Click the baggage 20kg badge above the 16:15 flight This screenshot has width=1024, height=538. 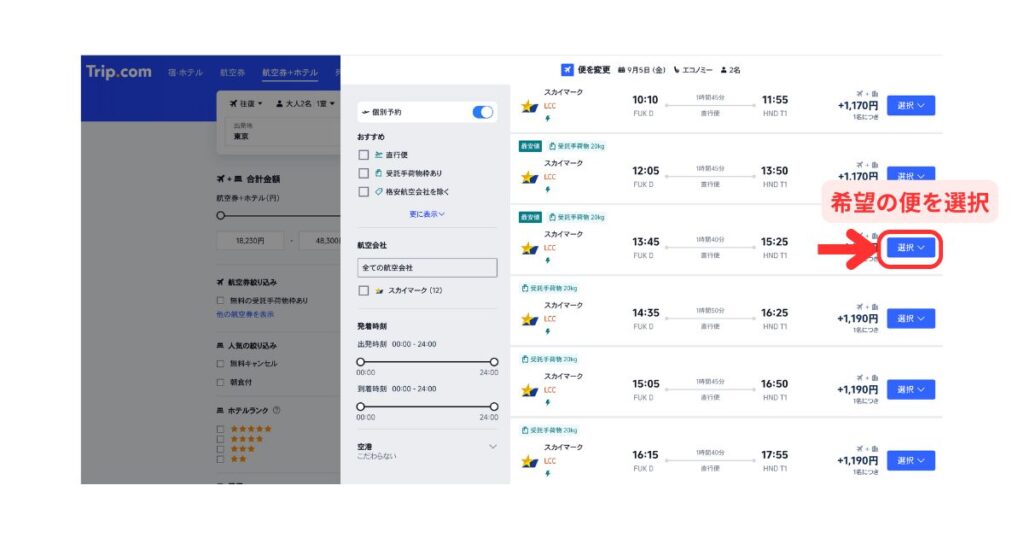[549, 430]
